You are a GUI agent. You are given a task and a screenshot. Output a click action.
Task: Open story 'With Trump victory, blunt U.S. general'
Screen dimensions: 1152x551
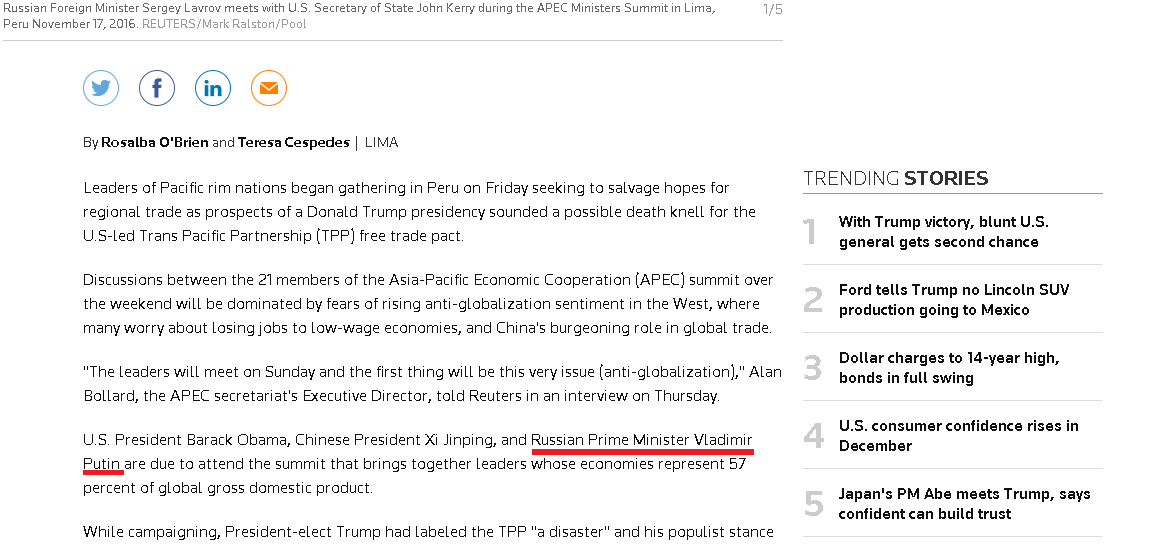(x=943, y=232)
